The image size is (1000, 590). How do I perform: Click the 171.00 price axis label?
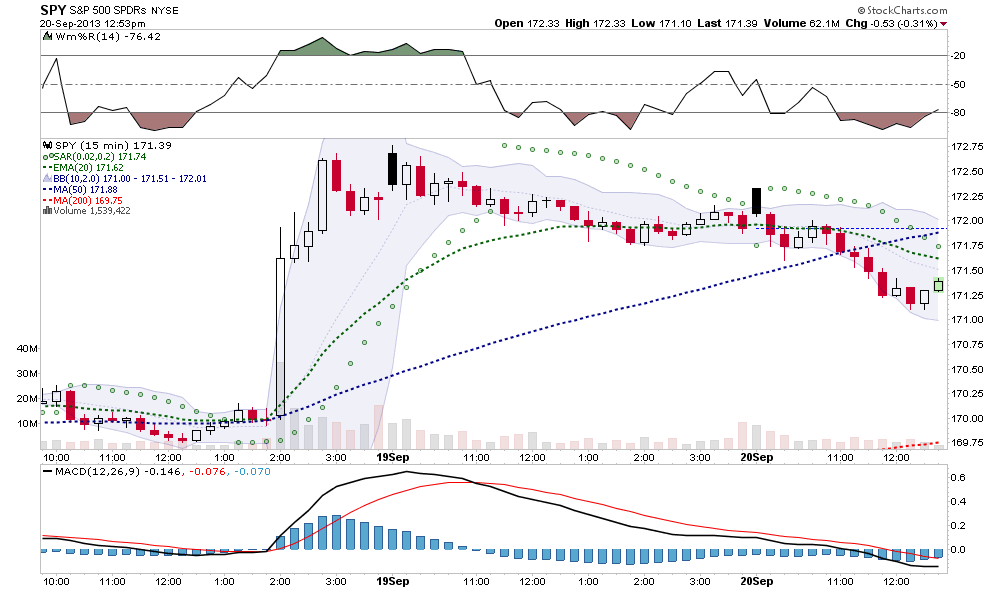(x=967, y=320)
